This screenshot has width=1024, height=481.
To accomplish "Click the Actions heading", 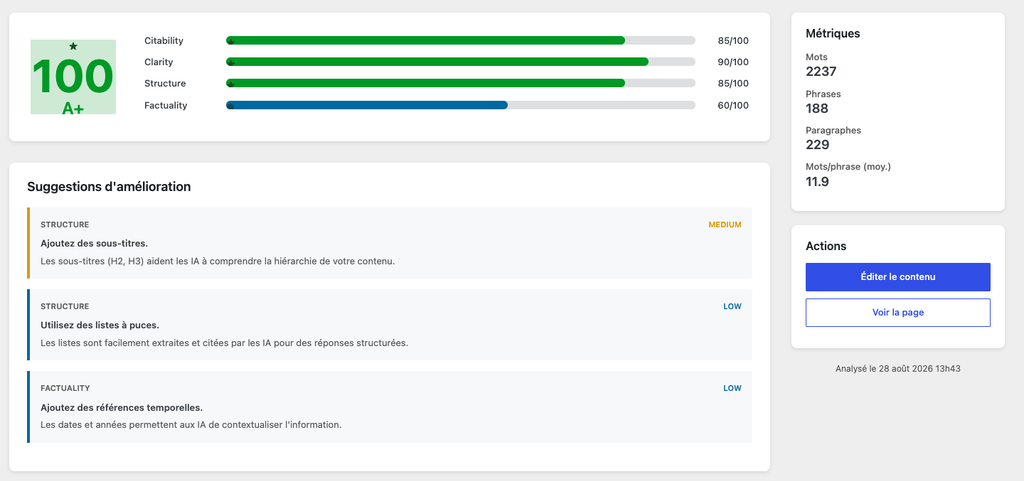I will (x=826, y=246).
